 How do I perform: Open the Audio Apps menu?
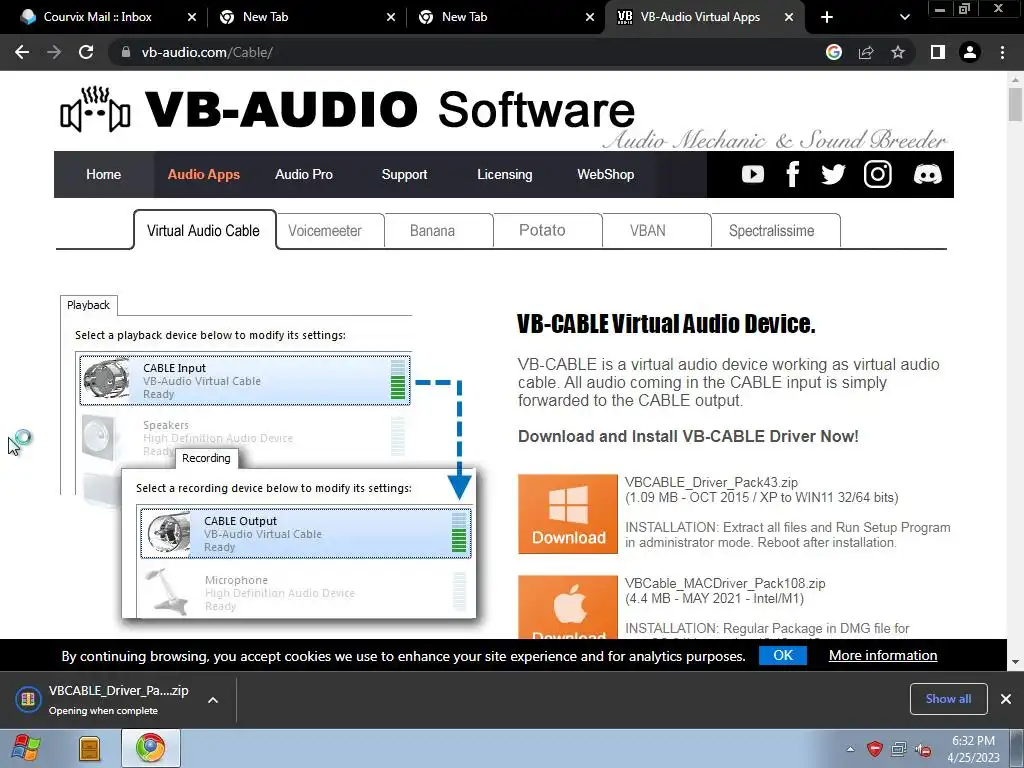tap(203, 174)
